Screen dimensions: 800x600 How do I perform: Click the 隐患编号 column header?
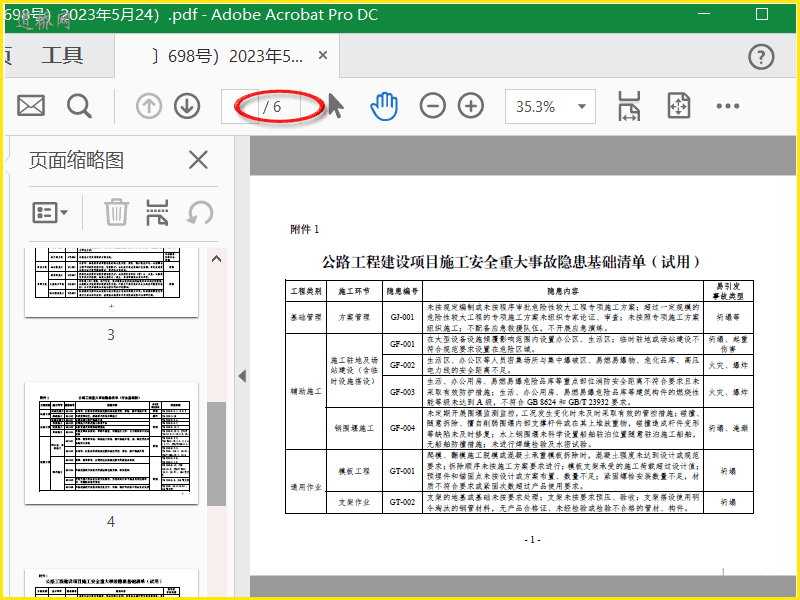(402, 291)
